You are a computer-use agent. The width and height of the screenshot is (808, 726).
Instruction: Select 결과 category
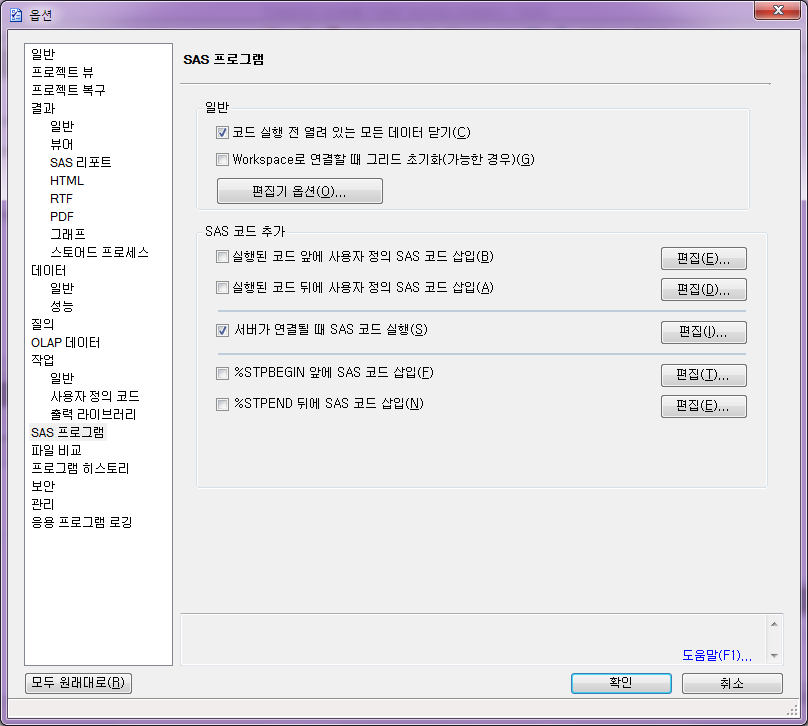pyautogui.click(x=43, y=108)
